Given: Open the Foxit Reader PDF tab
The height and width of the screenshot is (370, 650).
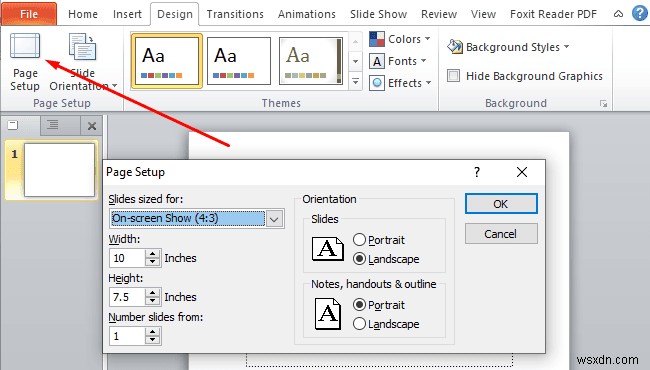Looking at the screenshot, I should click(553, 14).
